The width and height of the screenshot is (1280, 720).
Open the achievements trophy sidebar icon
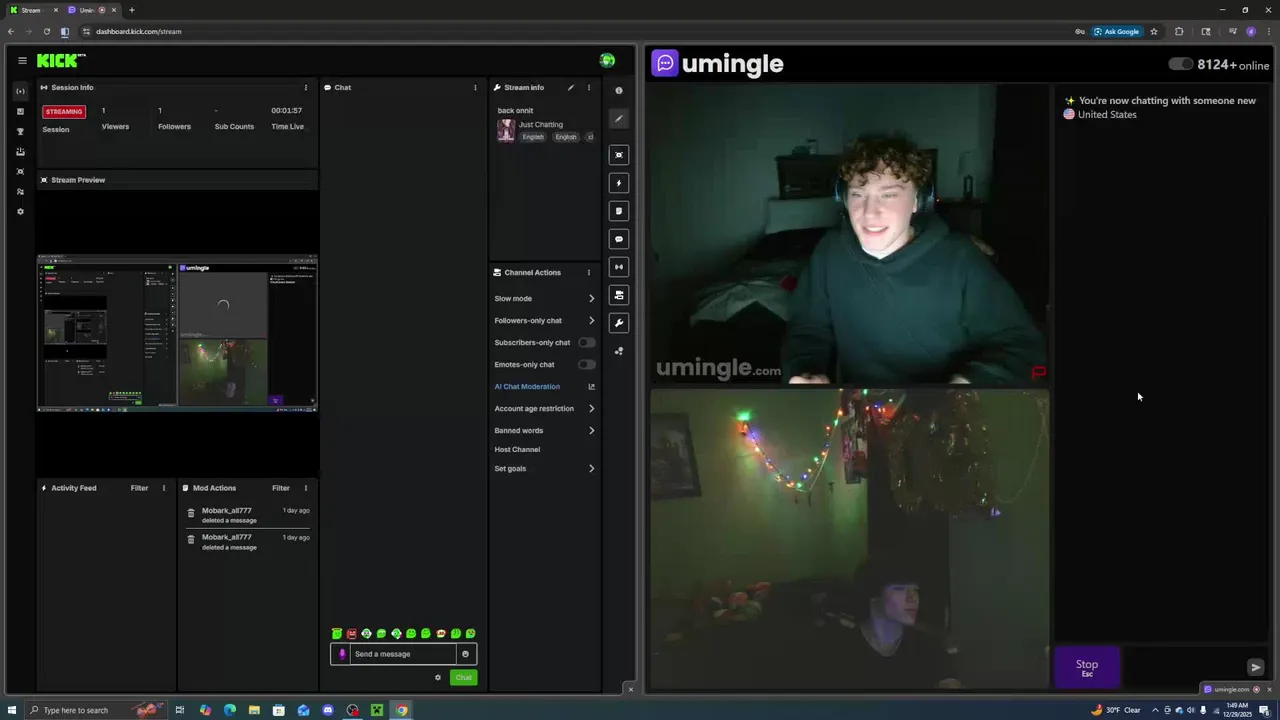(20, 131)
